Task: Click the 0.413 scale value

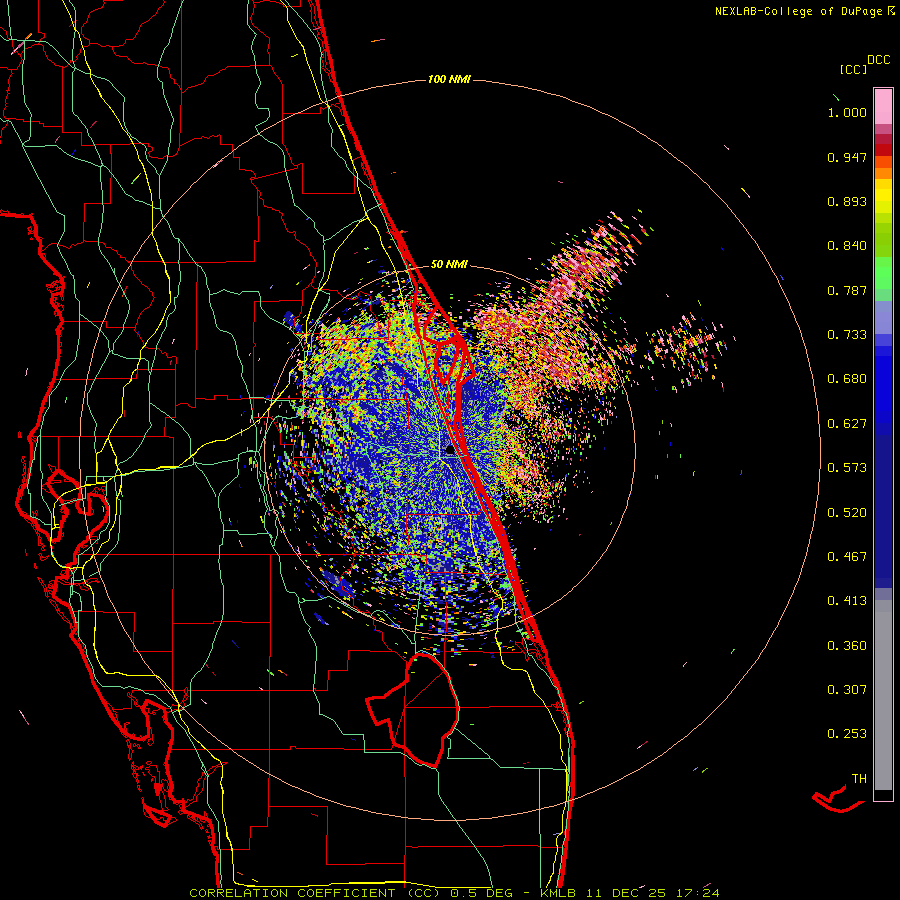Action: 847,601
